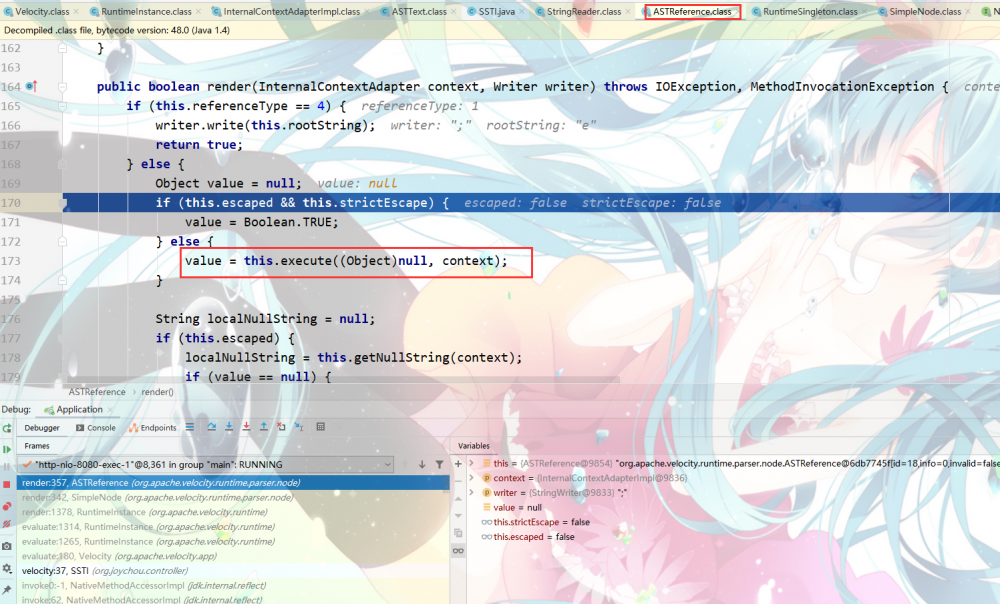The height and width of the screenshot is (604, 1000).
Task: Click render() in the breadcrumb bar
Action: tap(158, 392)
